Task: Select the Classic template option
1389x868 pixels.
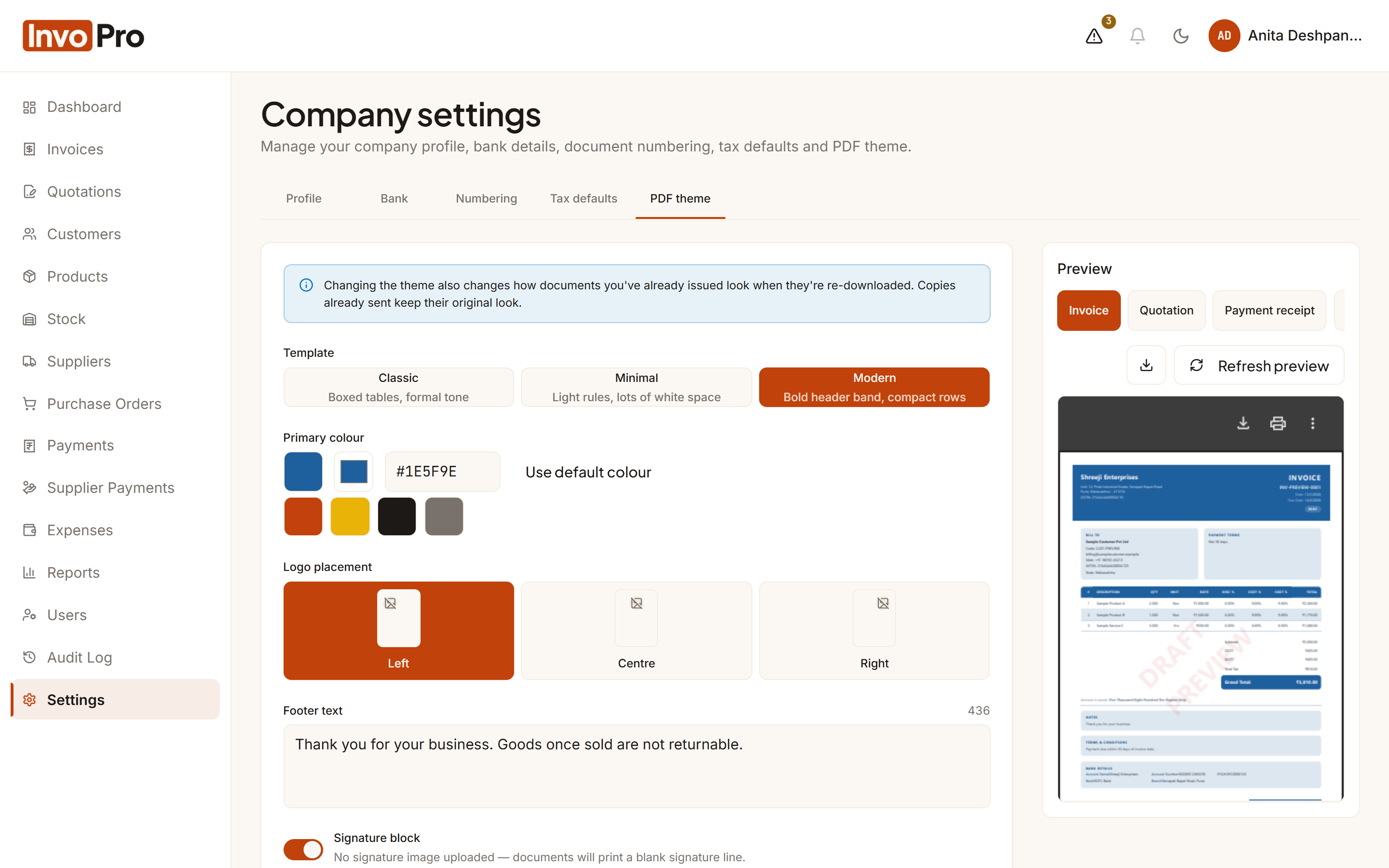Action: click(x=398, y=388)
